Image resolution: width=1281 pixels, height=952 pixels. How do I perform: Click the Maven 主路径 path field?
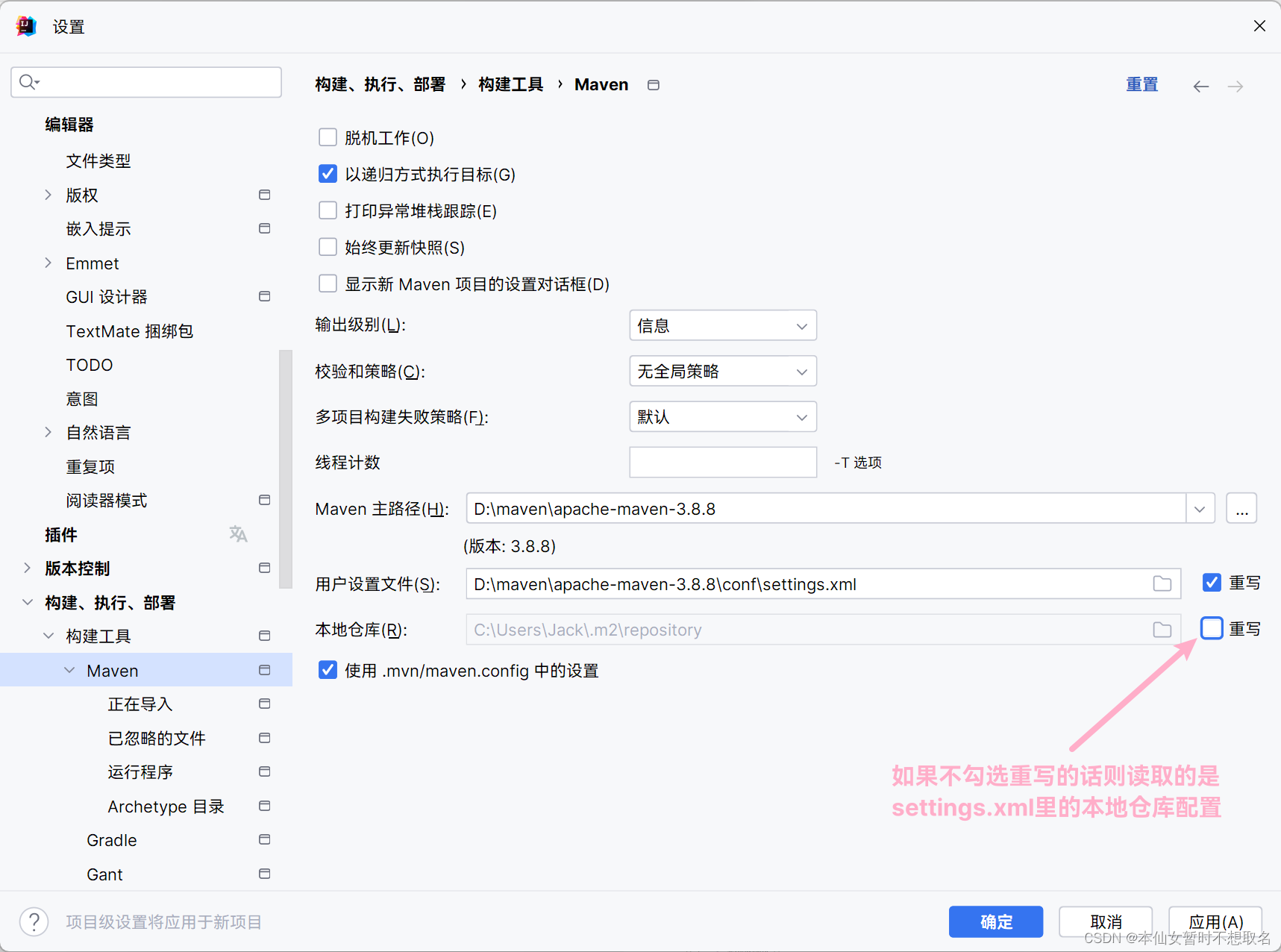click(x=826, y=509)
